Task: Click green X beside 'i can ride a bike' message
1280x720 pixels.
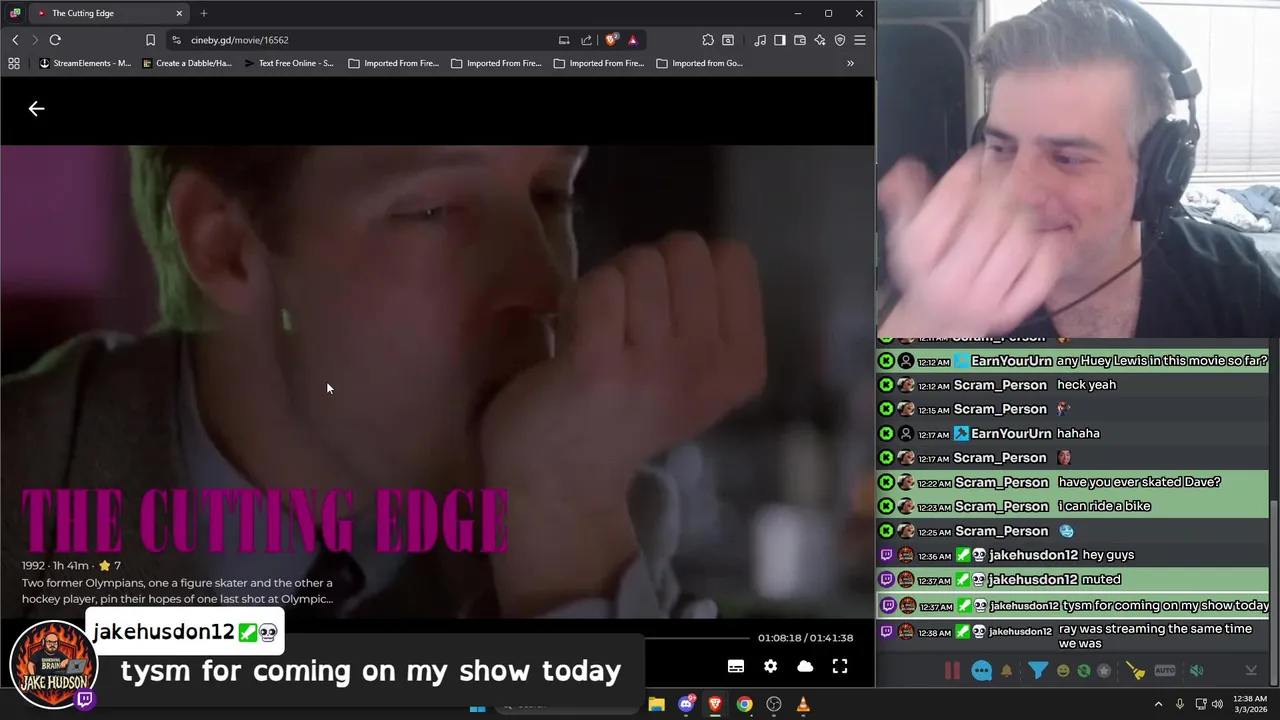Action: pyautogui.click(x=886, y=506)
